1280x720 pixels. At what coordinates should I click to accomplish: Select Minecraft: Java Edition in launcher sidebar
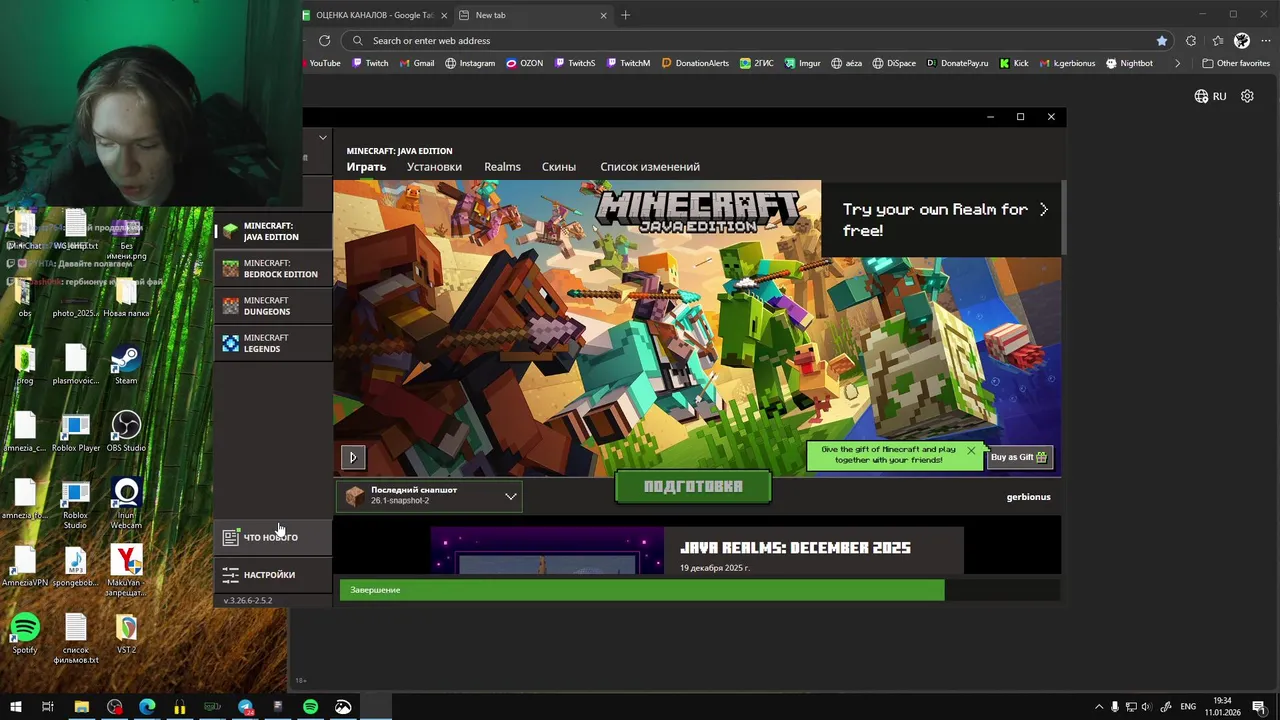(273, 231)
